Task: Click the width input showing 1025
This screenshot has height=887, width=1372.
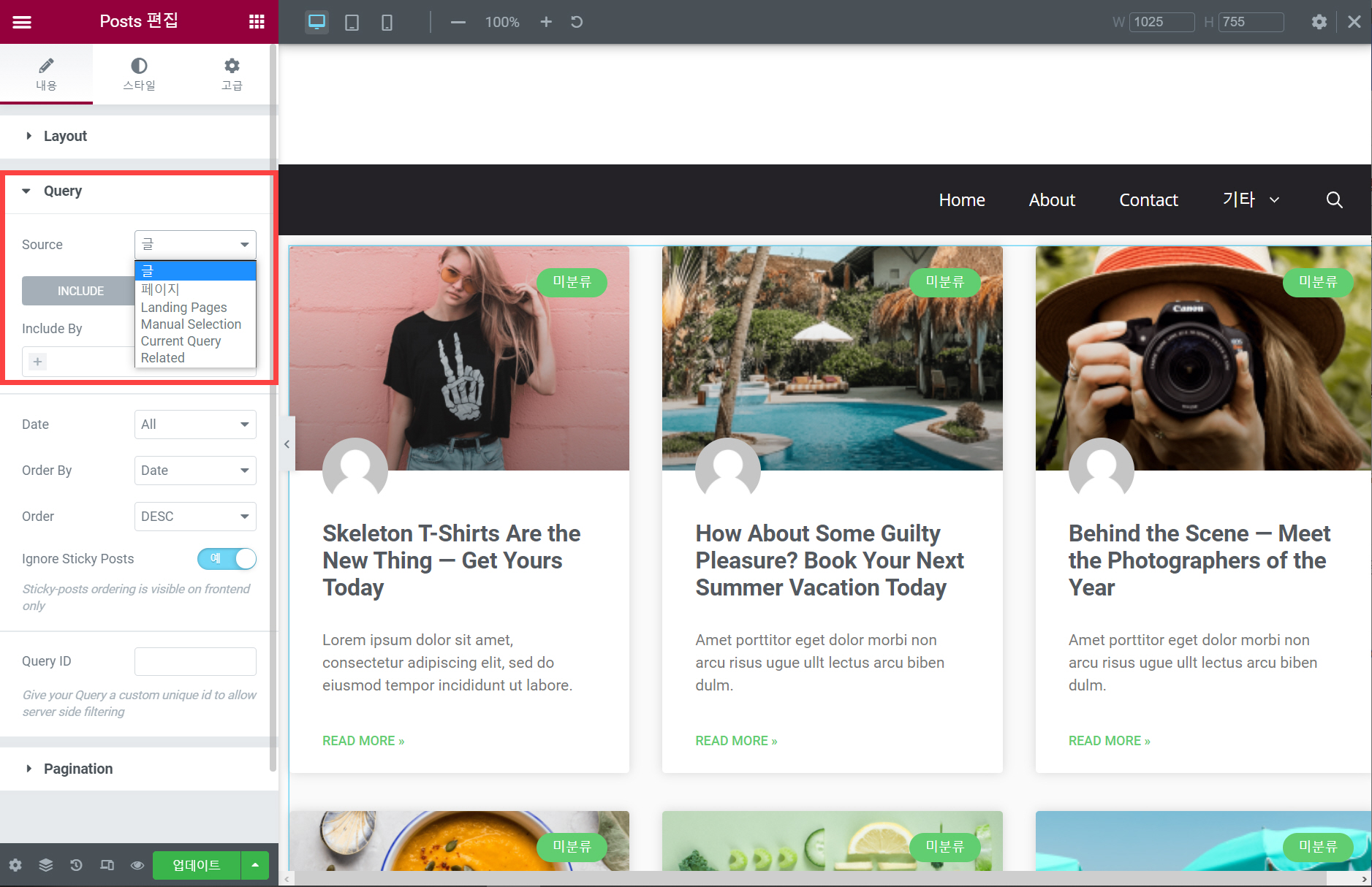Action: [1161, 22]
